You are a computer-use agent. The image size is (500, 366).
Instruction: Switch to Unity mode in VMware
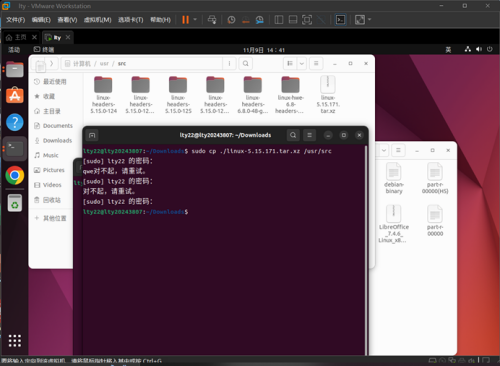(321, 20)
